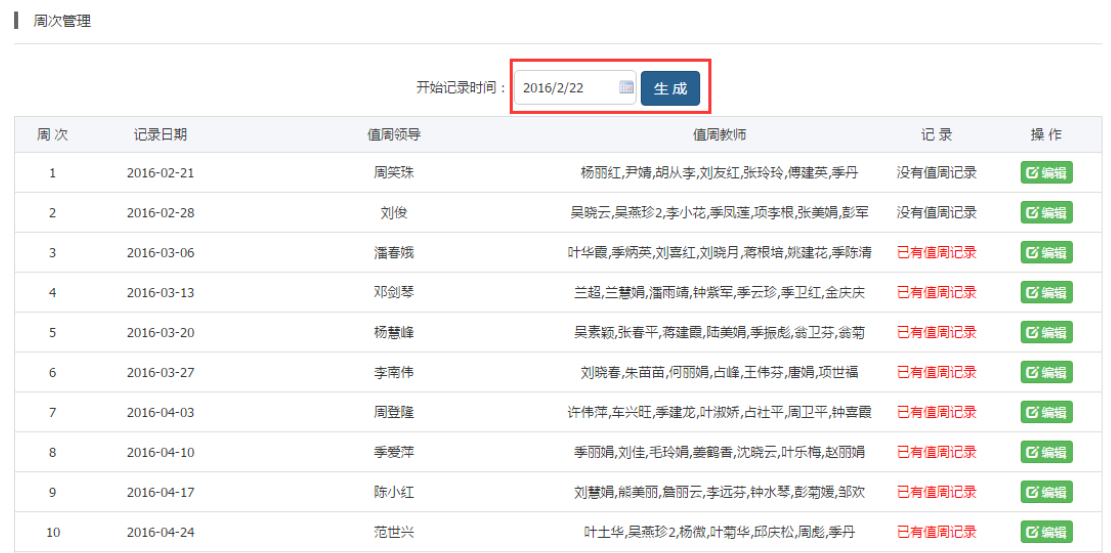Edit week 4 row for 邓剑琴
Image resolution: width=1111 pixels, height=553 pixels.
click(1046, 292)
